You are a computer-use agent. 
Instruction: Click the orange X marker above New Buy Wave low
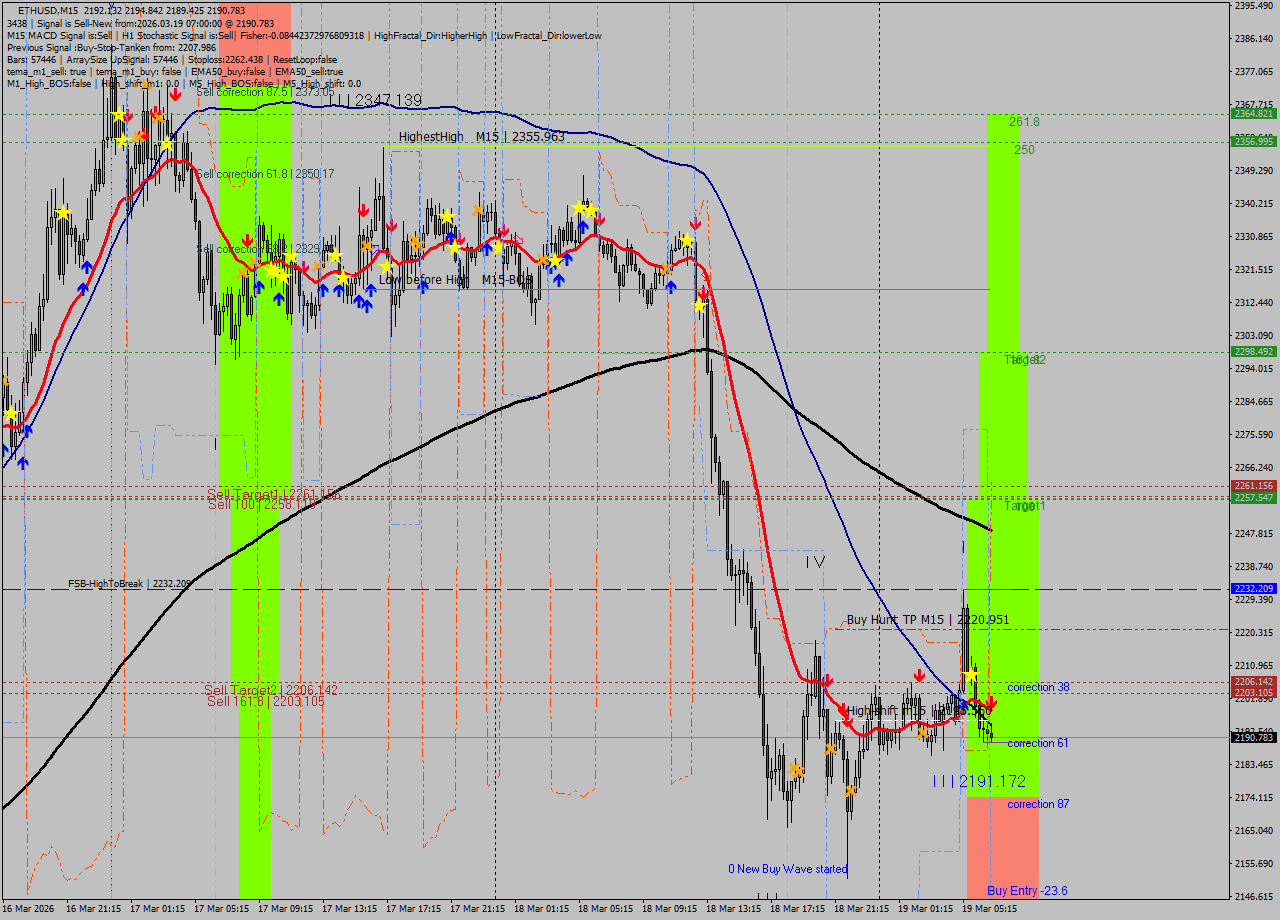(850, 791)
